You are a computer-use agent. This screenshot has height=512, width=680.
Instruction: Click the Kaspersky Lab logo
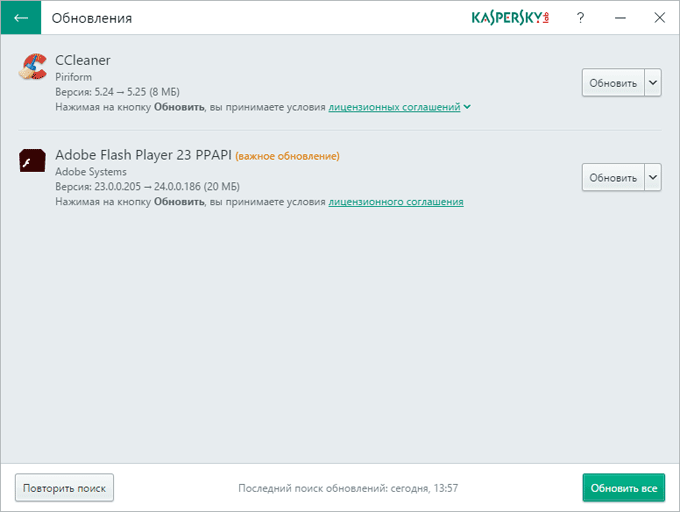coord(510,18)
